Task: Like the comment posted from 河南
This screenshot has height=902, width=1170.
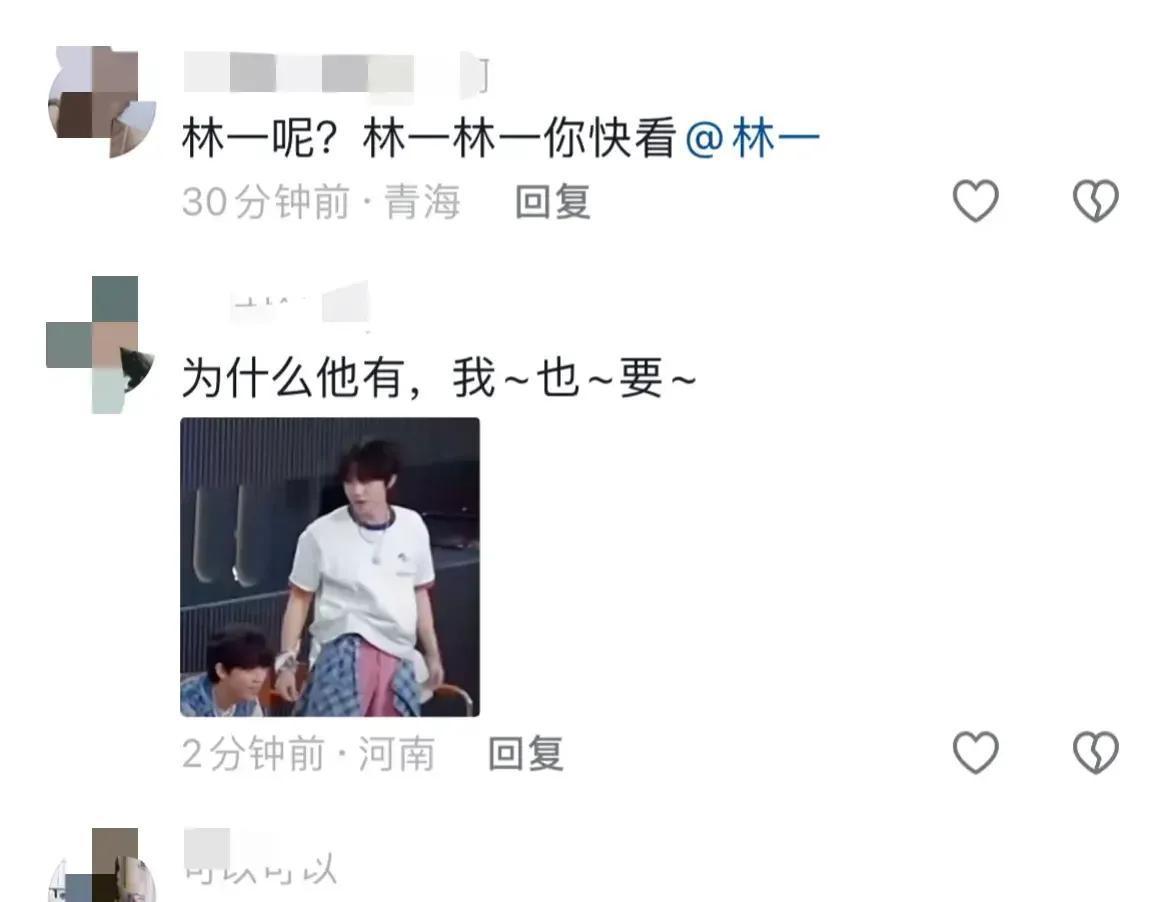Action: pyautogui.click(x=975, y=752)
